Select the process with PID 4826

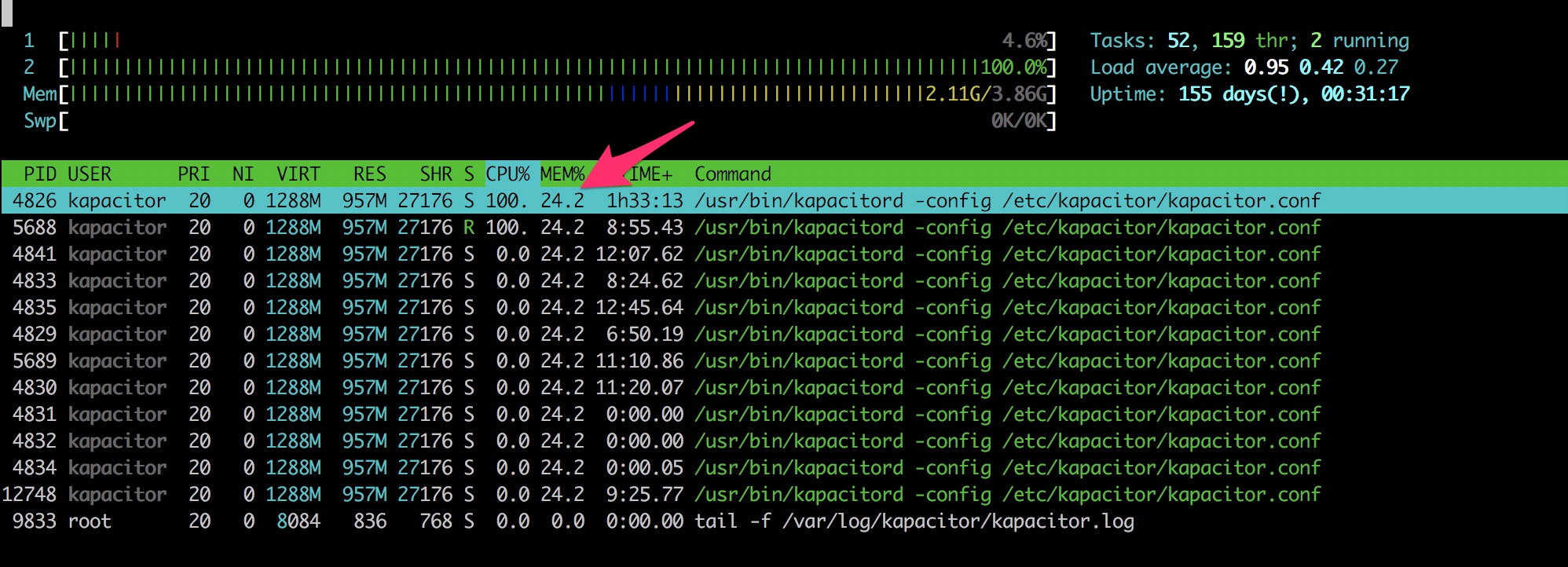(x=784, y=200)
